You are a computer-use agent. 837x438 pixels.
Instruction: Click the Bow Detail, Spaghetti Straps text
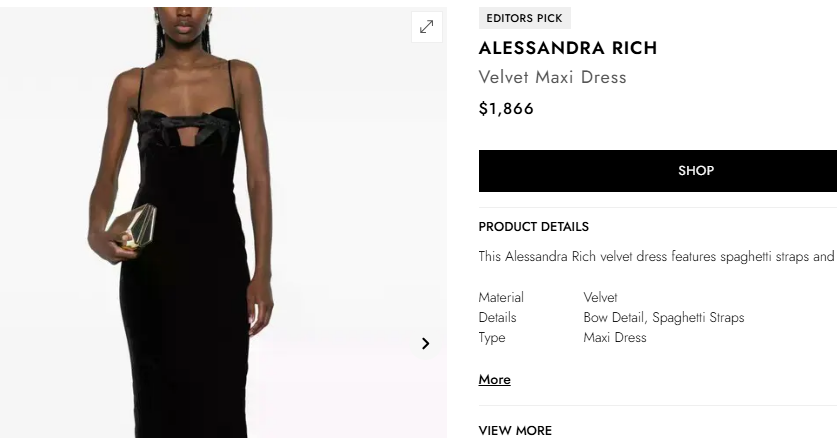click(663, 318)
